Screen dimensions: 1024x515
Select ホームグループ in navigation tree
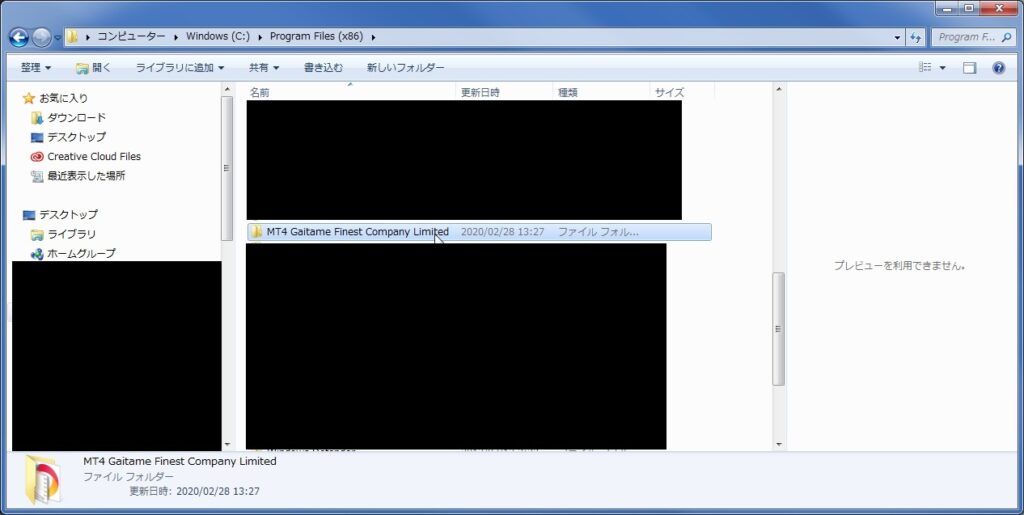[82, 253]
